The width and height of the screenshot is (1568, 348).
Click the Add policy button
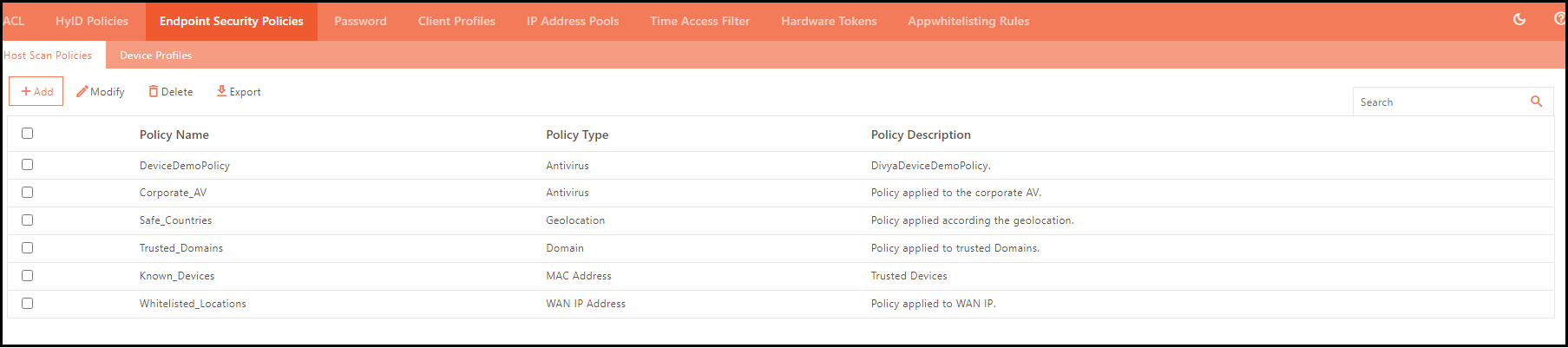tap(36, 91)
